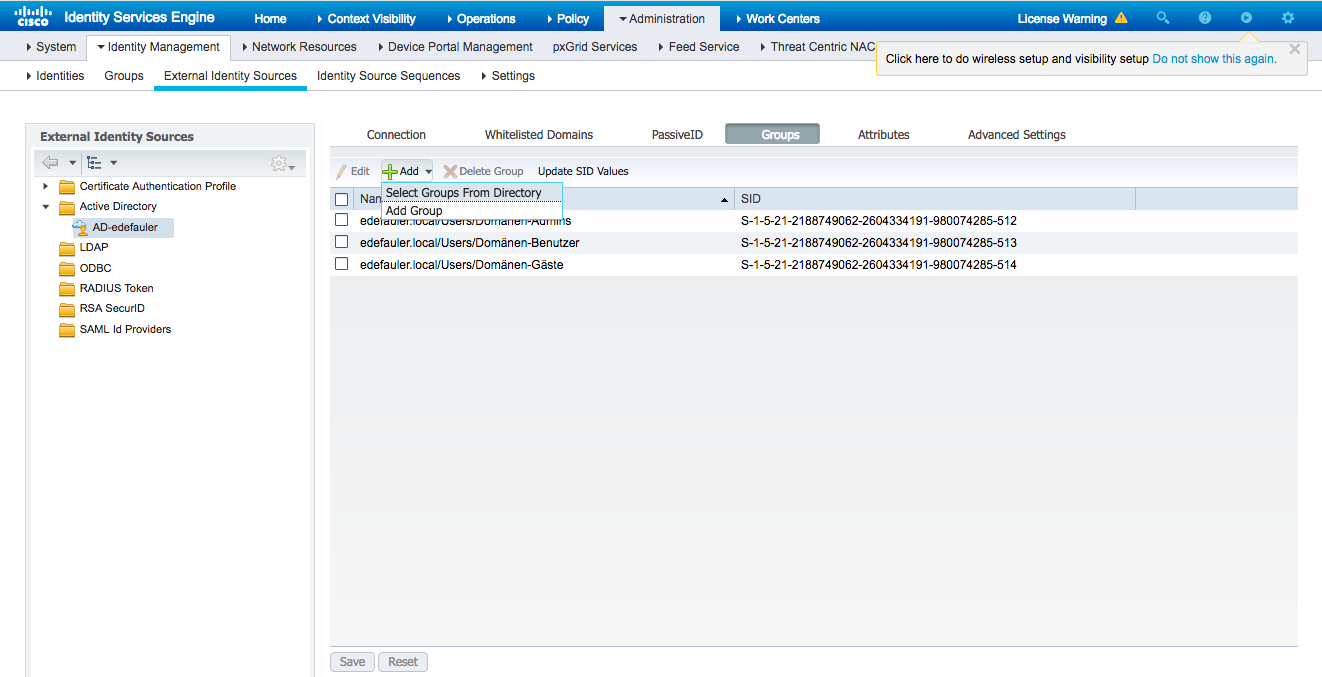Select SID ending in 285-513
Image resolution: width=1322 pixels, height=677 pixels.
tap(878, 242)
